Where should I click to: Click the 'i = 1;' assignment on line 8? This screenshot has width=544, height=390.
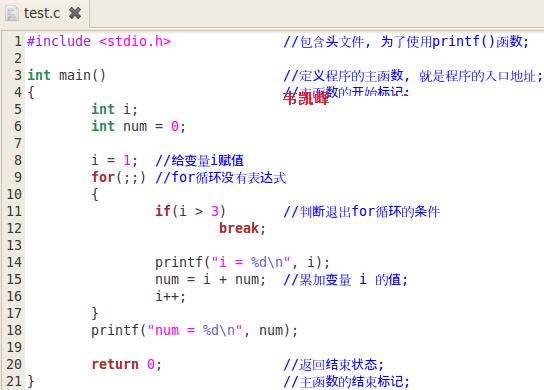[x=114, y=160]
